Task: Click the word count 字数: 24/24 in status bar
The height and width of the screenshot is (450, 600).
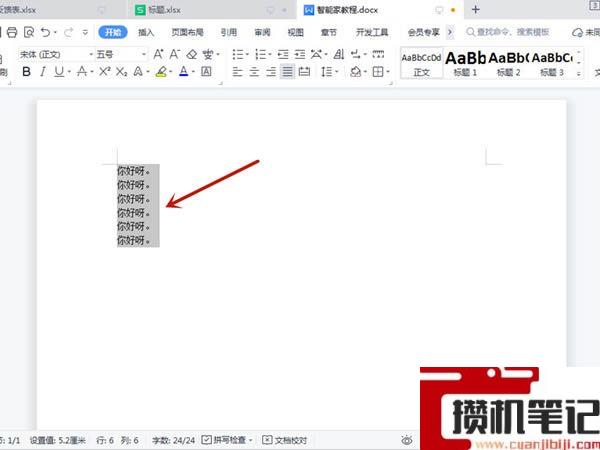Action: [174, 440]
